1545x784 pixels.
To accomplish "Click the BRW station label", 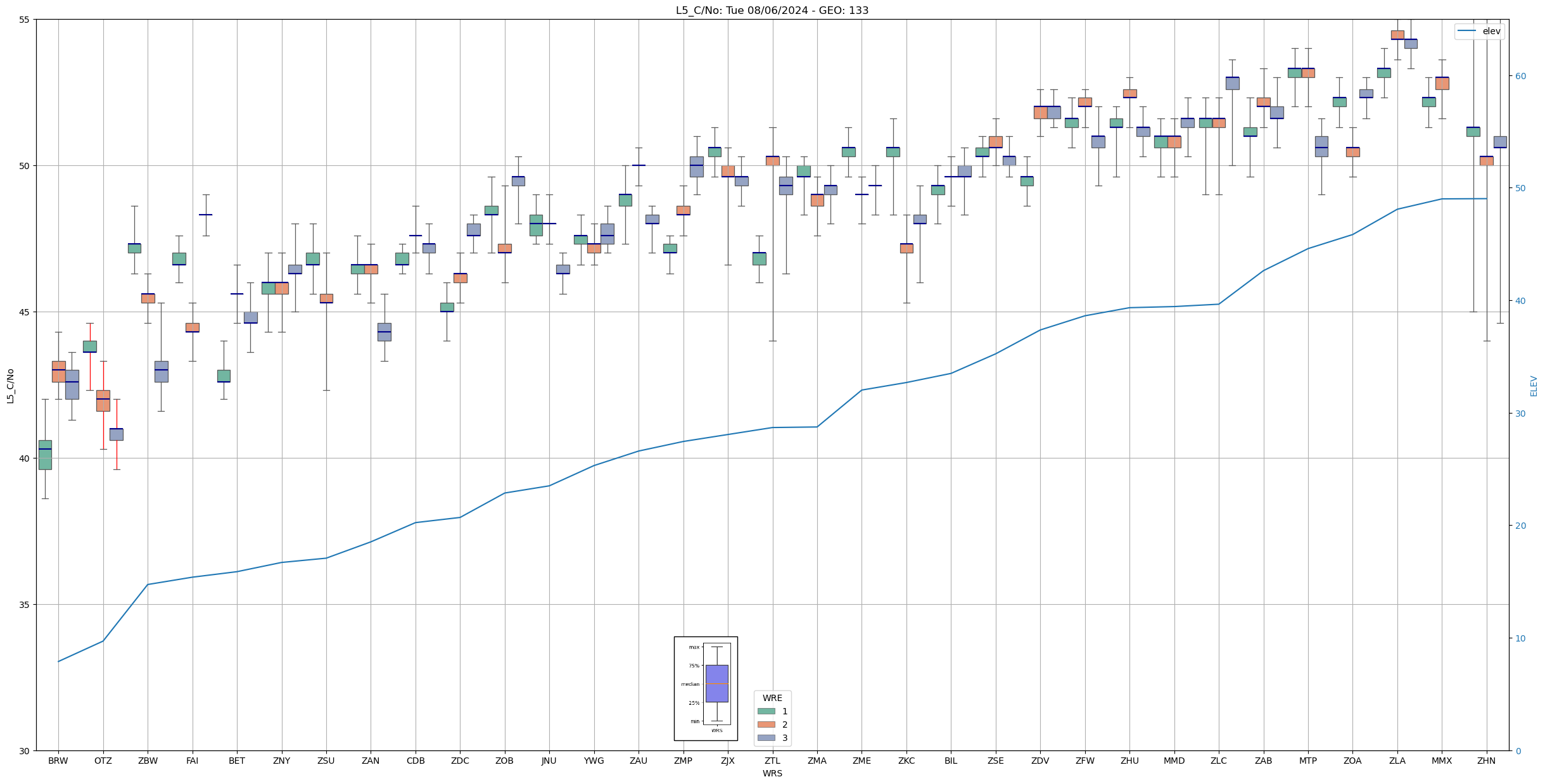I will click(58, 761).
